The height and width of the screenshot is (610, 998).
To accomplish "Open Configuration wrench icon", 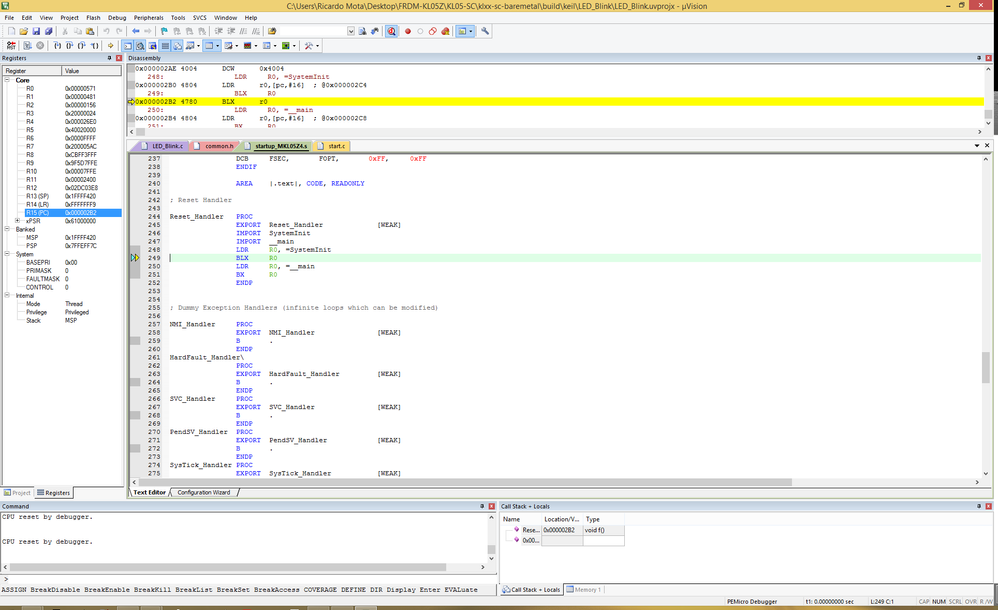I will [485, 31].
